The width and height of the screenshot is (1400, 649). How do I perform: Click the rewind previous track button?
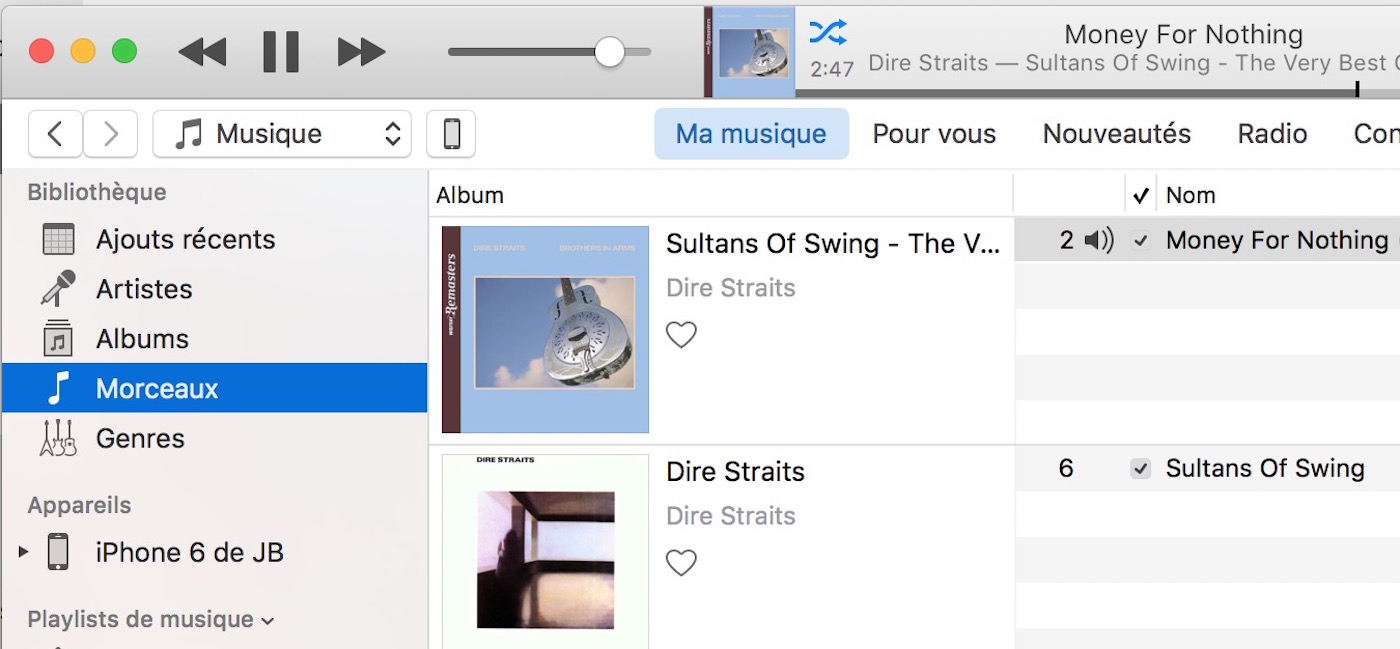[x=203, y=52]
